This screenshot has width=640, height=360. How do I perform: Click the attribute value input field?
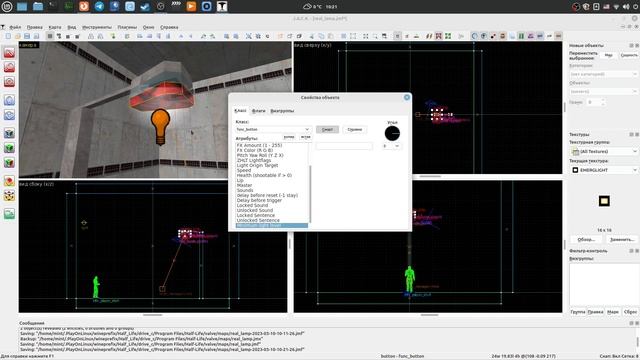click(x=344, y=146)
